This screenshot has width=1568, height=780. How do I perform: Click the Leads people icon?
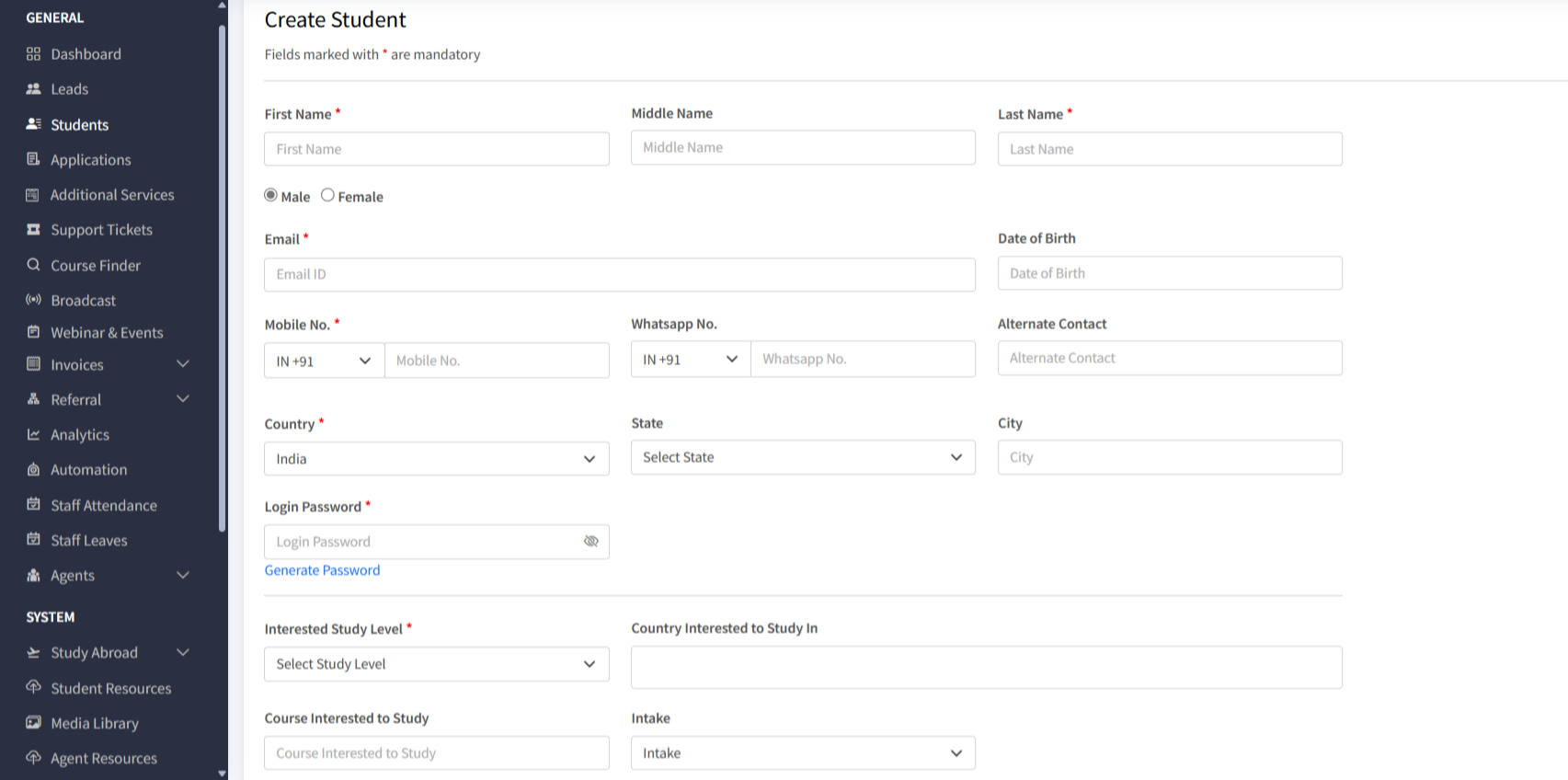[34, 89]
